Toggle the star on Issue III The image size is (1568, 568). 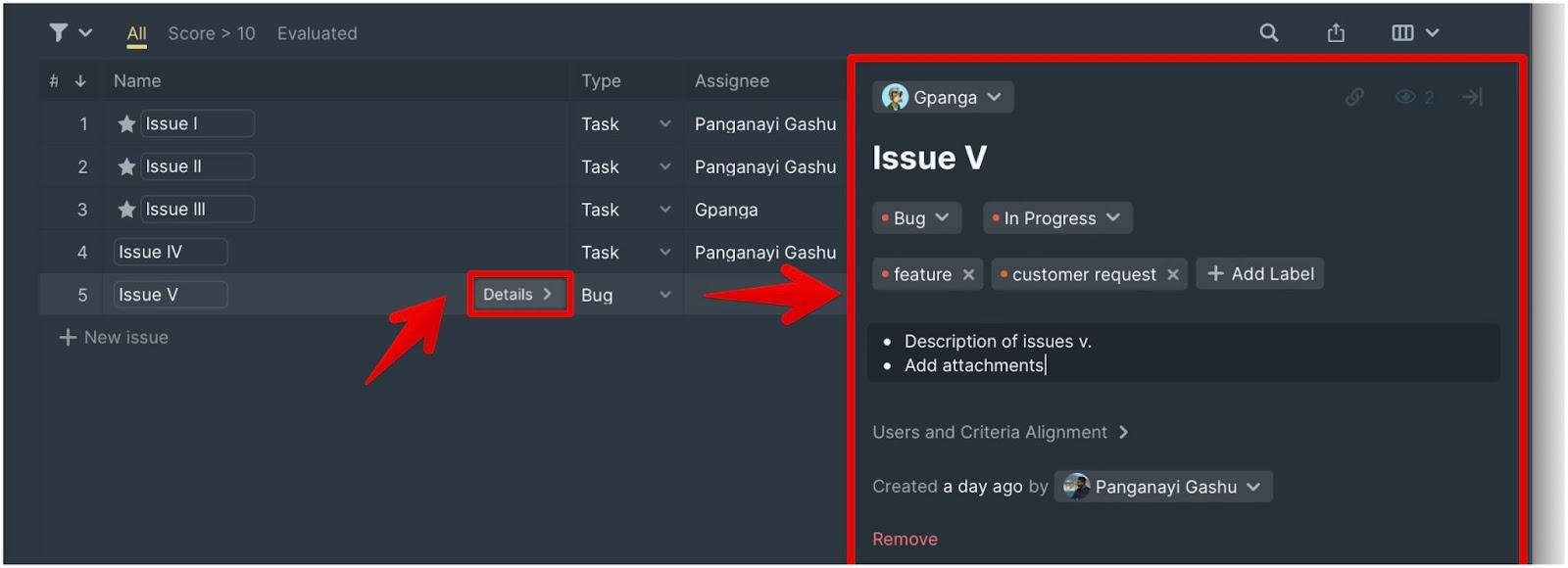[x=126, y=209]
